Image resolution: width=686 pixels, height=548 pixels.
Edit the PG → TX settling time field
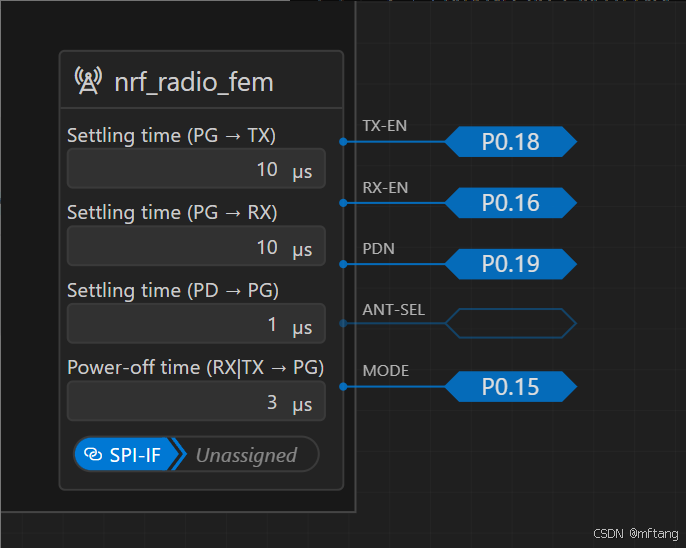coord(196,169)
